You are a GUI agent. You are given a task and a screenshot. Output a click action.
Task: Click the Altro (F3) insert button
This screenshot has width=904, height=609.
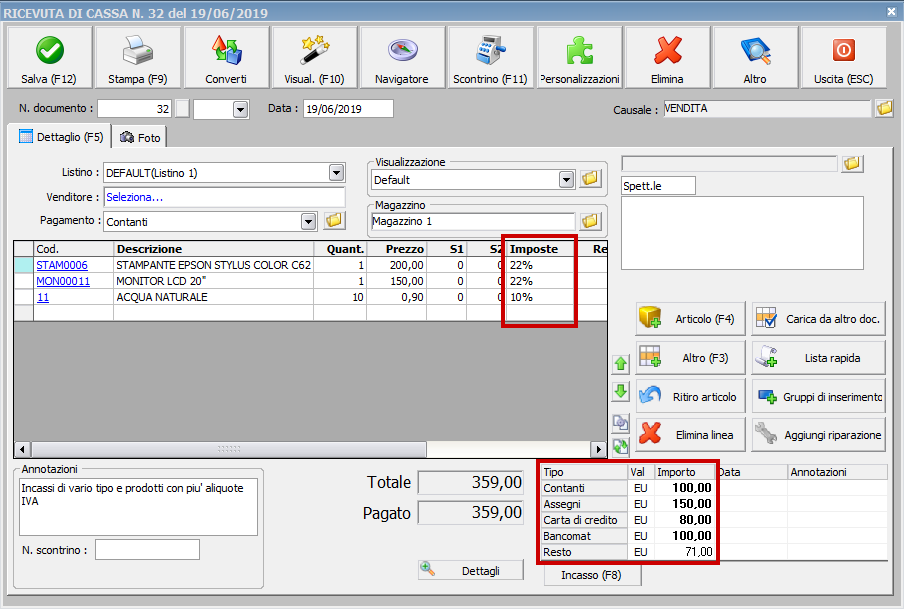691,358
